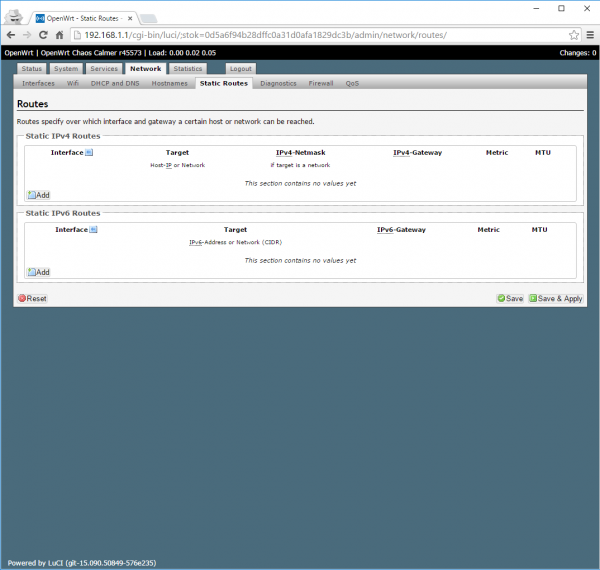Click the browser forward arrow
600x570 pixels.
click(29, 35)
